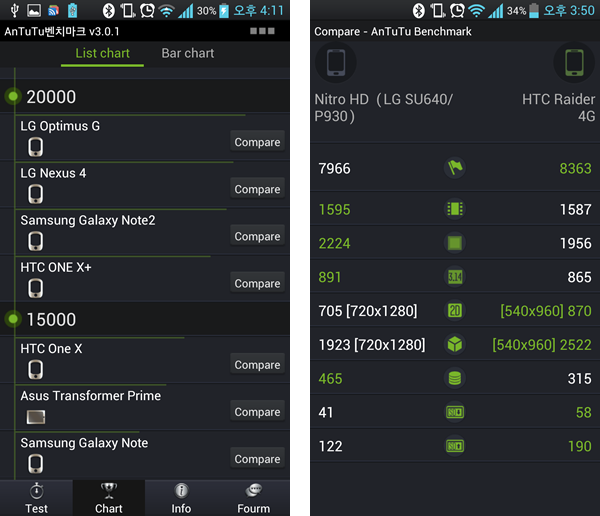Tap the USB icon in left status bar
The image size is (600, 516).
(x=15, y=10)
